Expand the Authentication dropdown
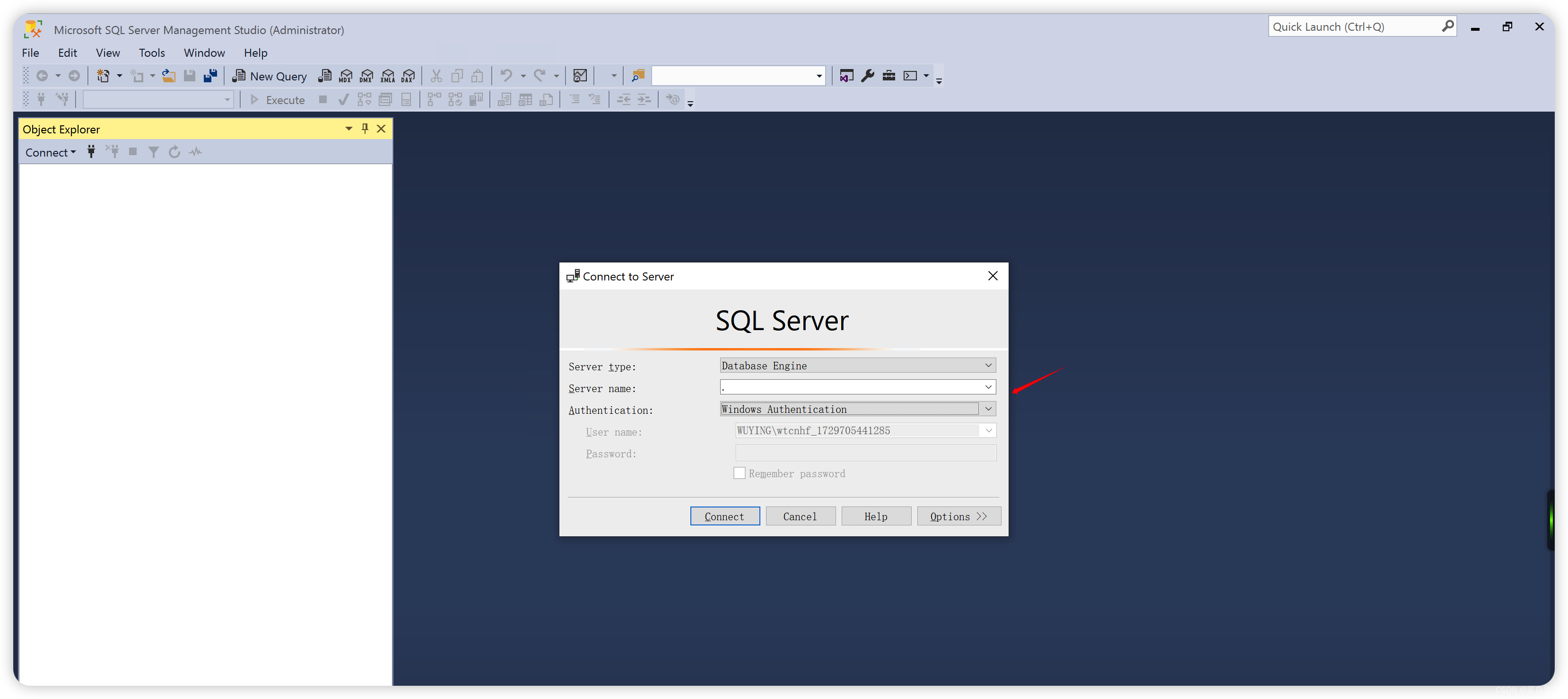Viewport: 1568px width, 699px height. tap(988, 409)
